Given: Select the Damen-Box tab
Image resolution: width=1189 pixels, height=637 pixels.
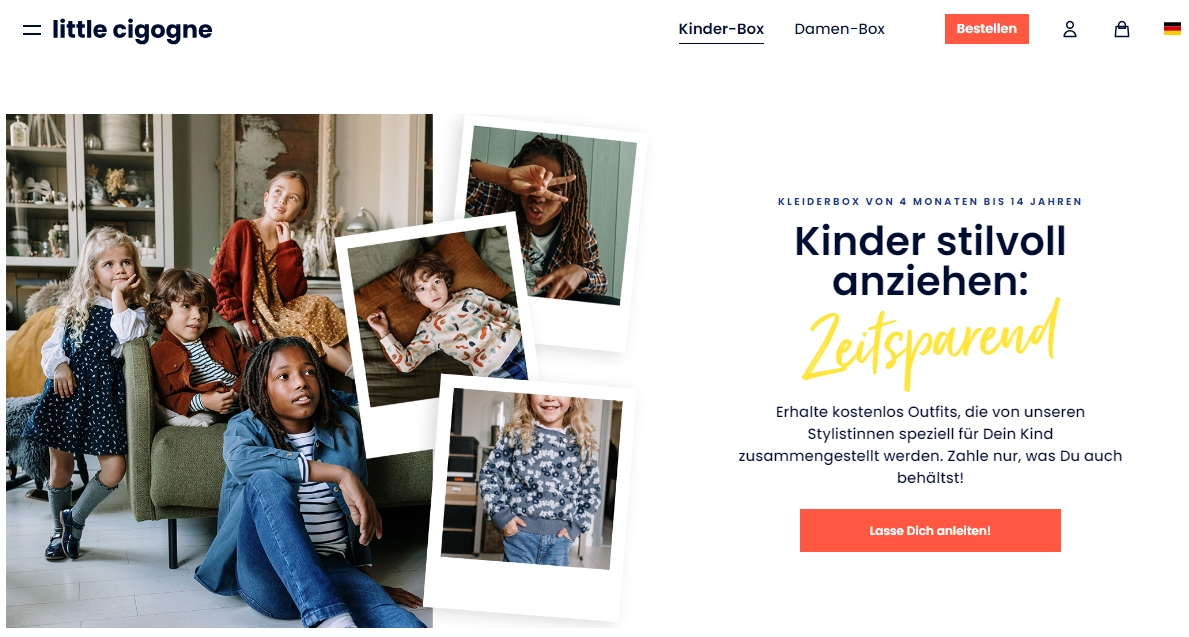Looking at the screenshot, I should 839,29.
